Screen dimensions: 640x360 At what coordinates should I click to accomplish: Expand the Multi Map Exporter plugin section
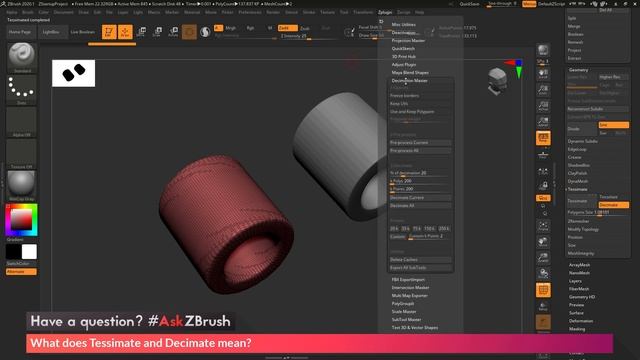(x=410, y=296)
